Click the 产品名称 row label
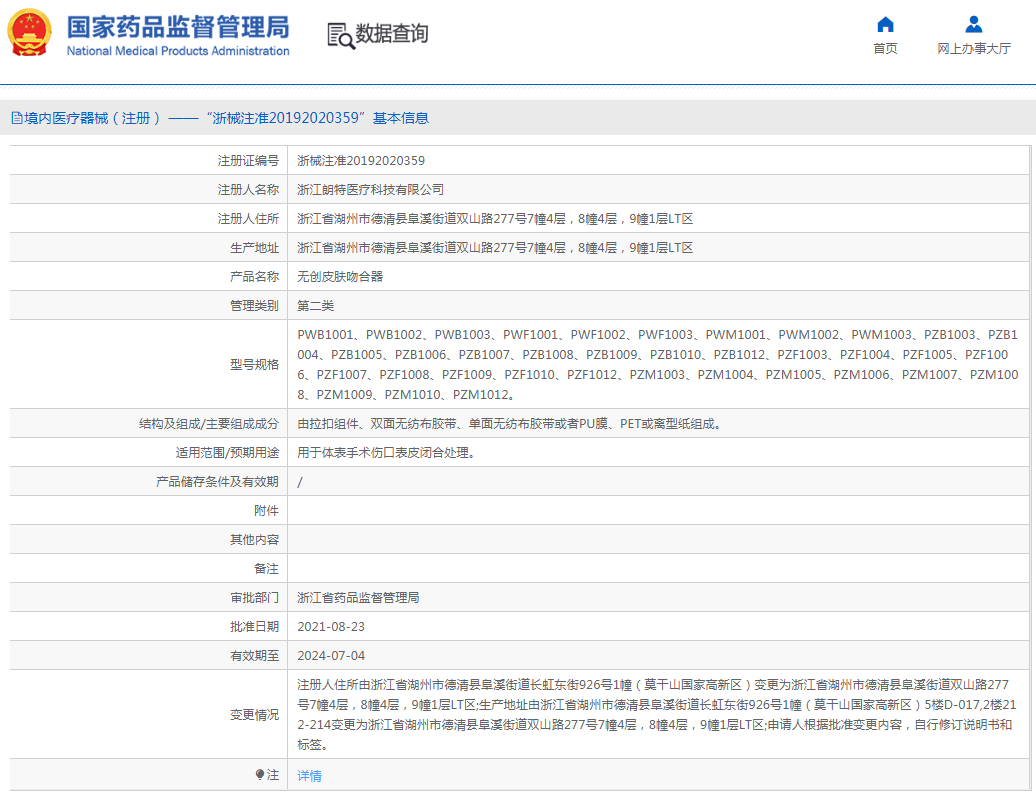This screenshot has height=795, width=1036. (x=254, y=276)
